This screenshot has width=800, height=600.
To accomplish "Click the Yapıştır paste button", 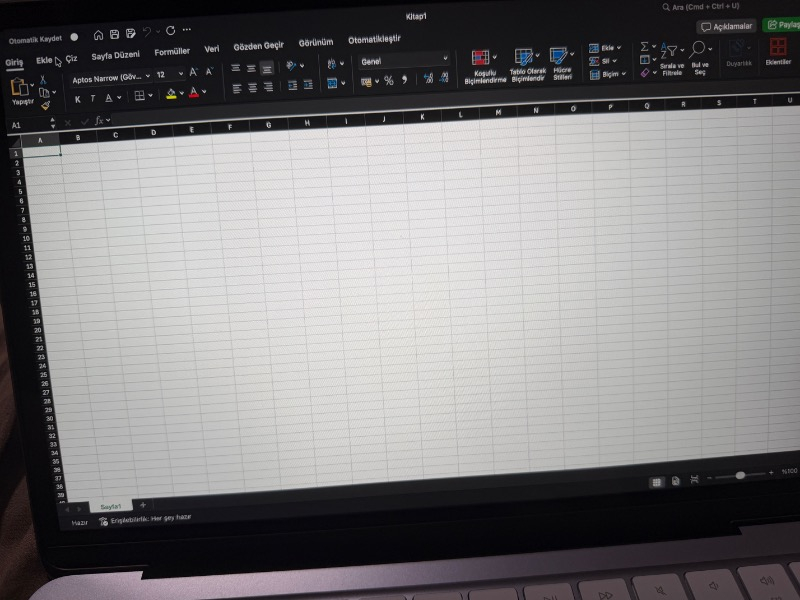I will [x=20, y=92].
